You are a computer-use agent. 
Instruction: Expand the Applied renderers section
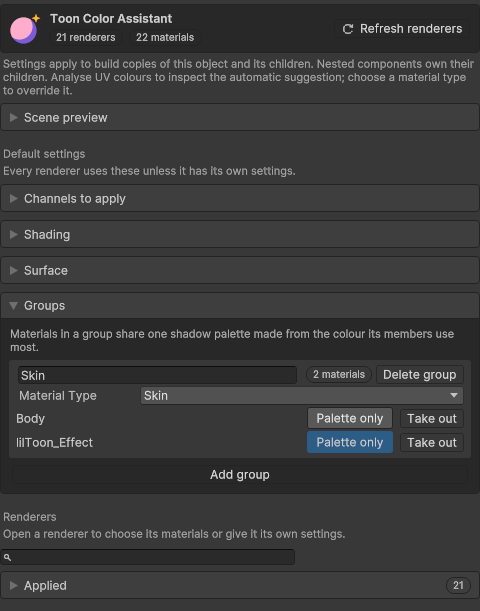(240, 585)
